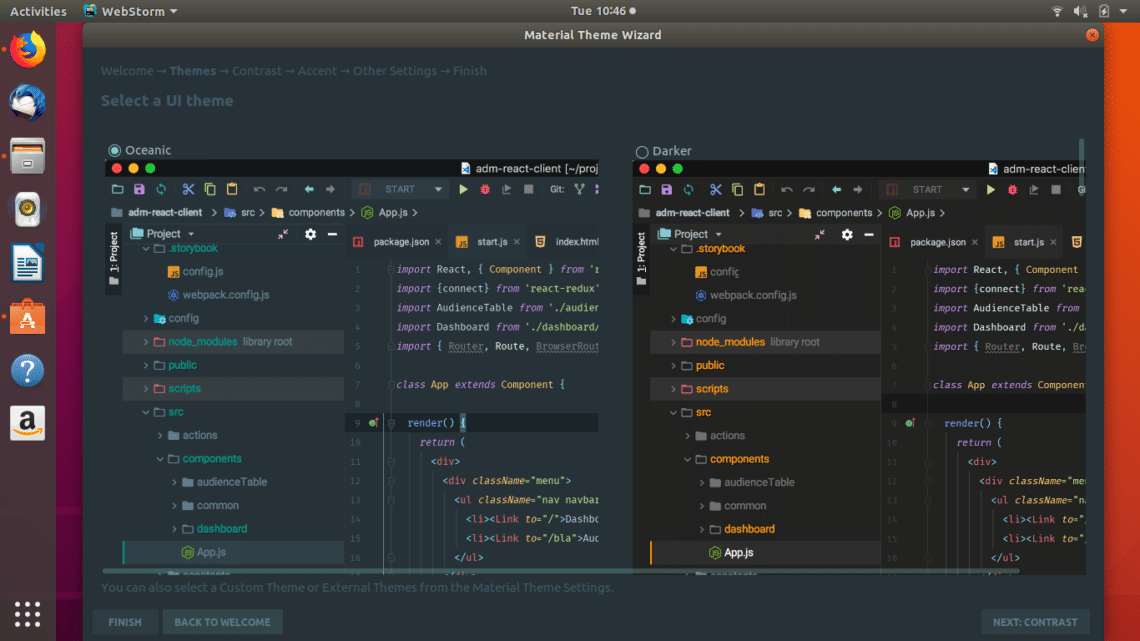Click the Undo arrow in the Oceanic preview toolbar
1140x641 pixels.
point(260,189)
